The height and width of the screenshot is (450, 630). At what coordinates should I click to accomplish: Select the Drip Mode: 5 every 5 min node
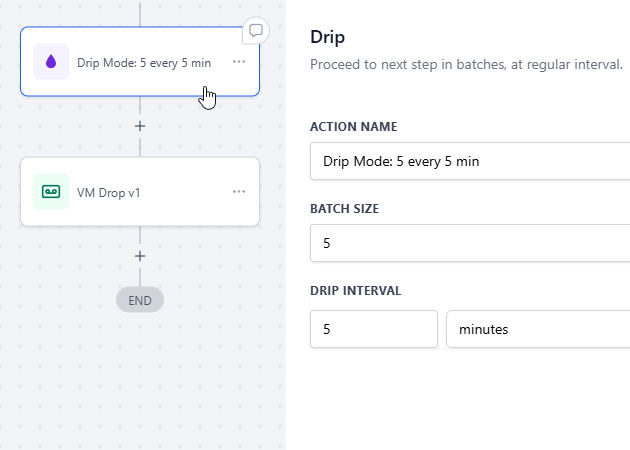(x=143, y=62)
